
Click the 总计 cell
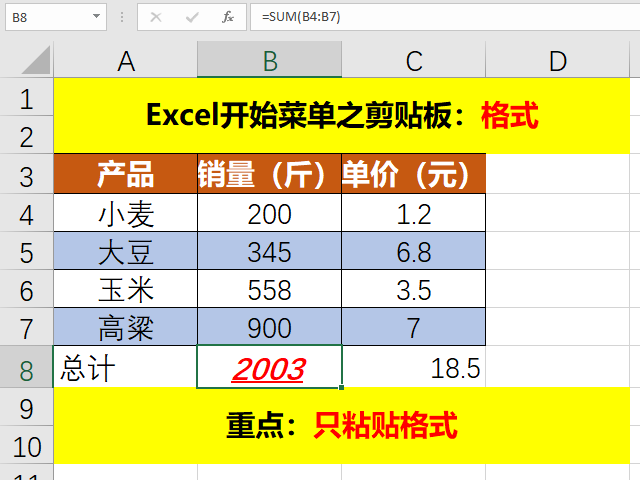pyautogui.click(x=125, y=367)
